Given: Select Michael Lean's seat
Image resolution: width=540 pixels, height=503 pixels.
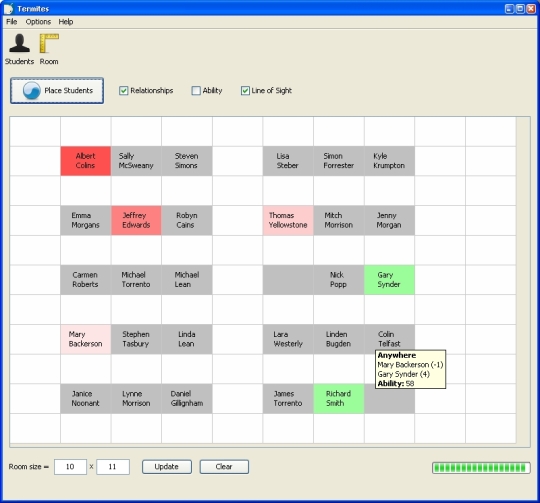Looking at the screenshot, I should coord(187,280).
